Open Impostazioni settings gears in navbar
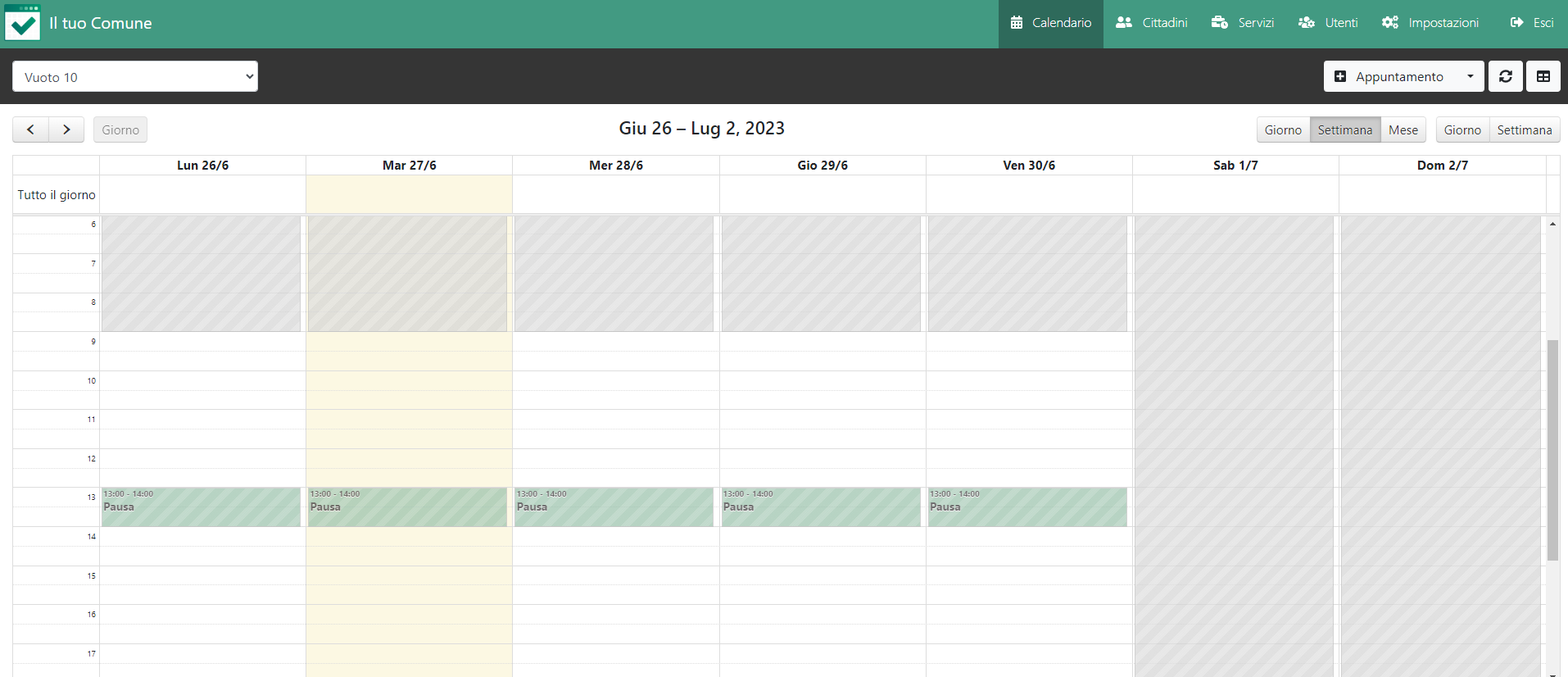 (1430, 23)
